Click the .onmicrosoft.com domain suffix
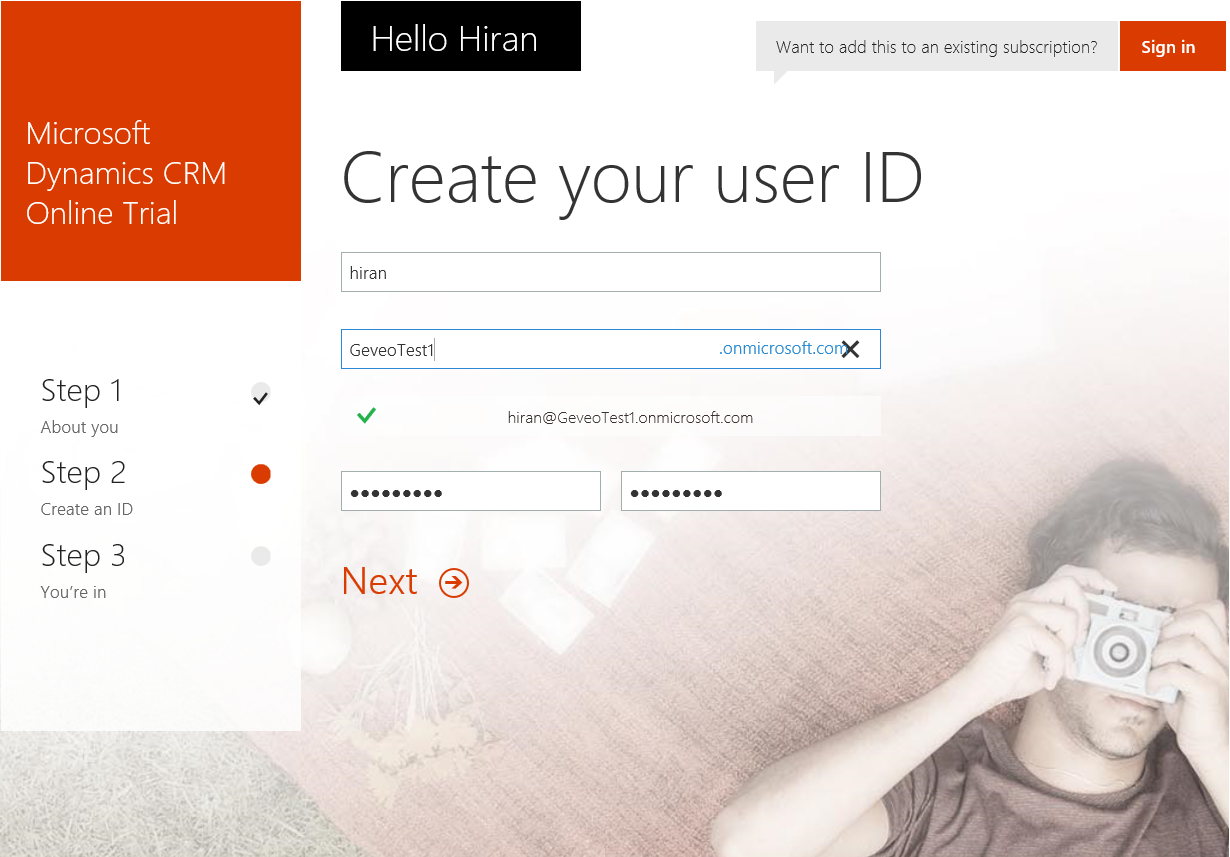Screen dimensions: 1230x857 coord(782,349)
